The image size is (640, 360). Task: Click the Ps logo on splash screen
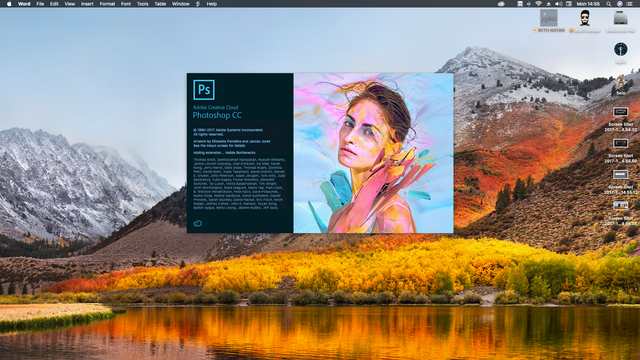click(x=204, y=90)
